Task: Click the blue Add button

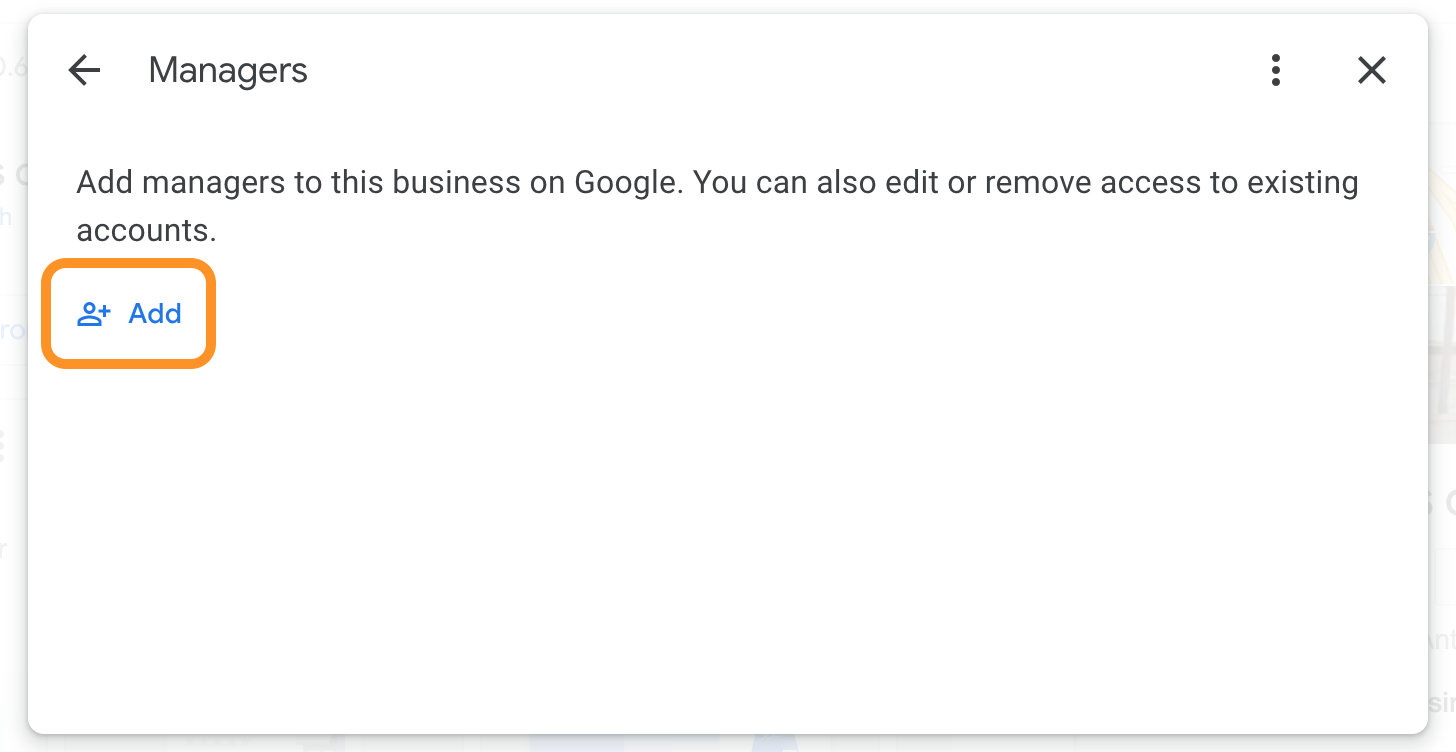Action: [x=129, y=314]
